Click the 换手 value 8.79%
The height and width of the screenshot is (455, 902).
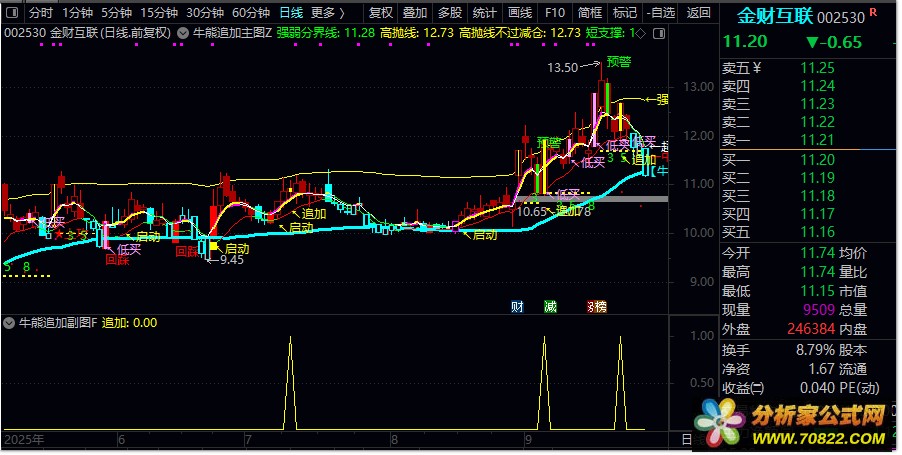coord(815,350)
